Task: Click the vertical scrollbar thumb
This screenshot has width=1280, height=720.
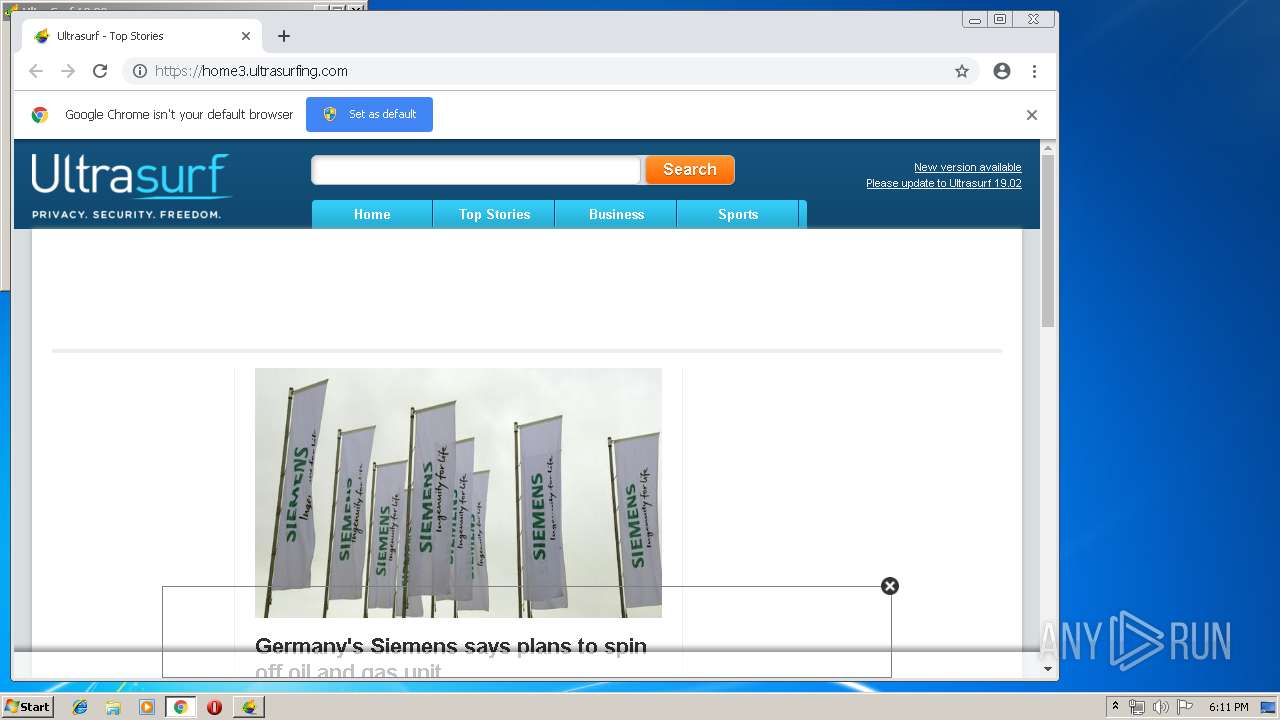Action: (x=1048, y=241)
